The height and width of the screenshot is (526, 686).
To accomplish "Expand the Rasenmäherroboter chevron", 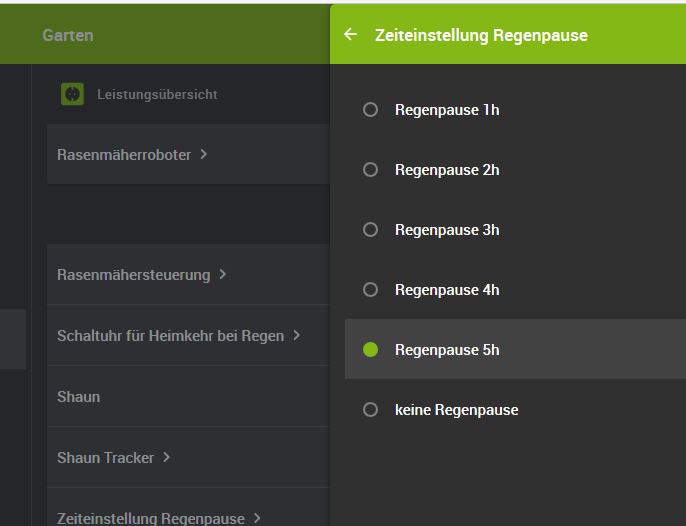I will click(204, 154).
